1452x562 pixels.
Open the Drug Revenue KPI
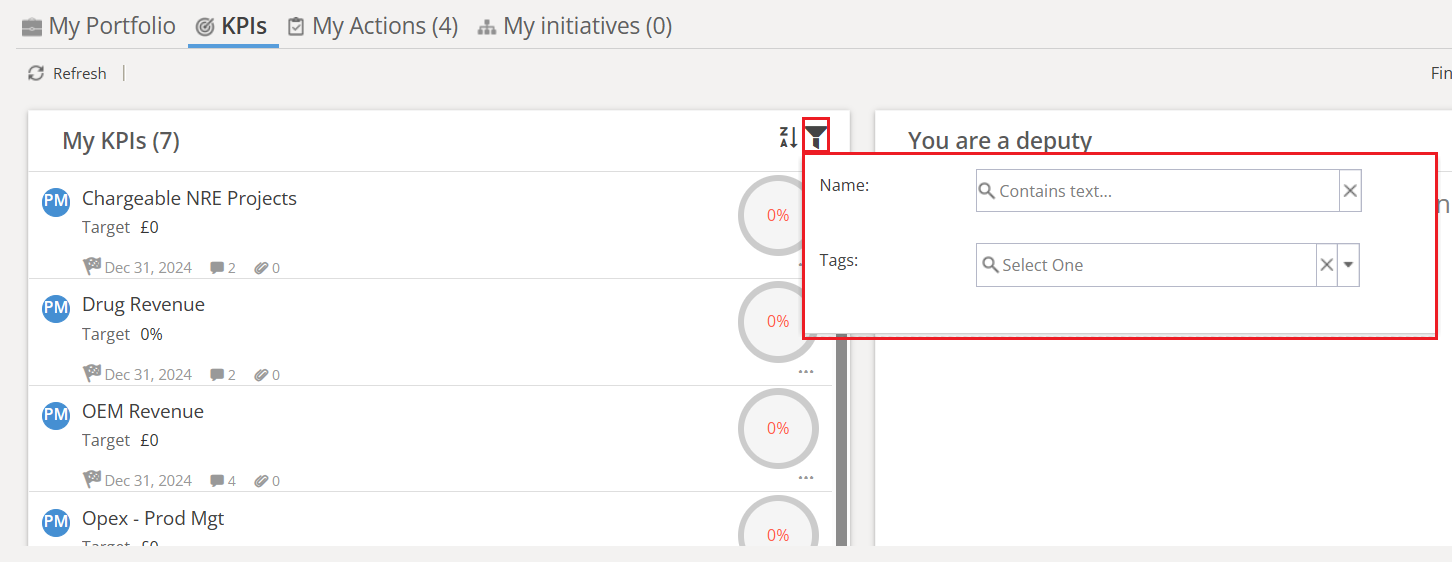coord(143,304)
